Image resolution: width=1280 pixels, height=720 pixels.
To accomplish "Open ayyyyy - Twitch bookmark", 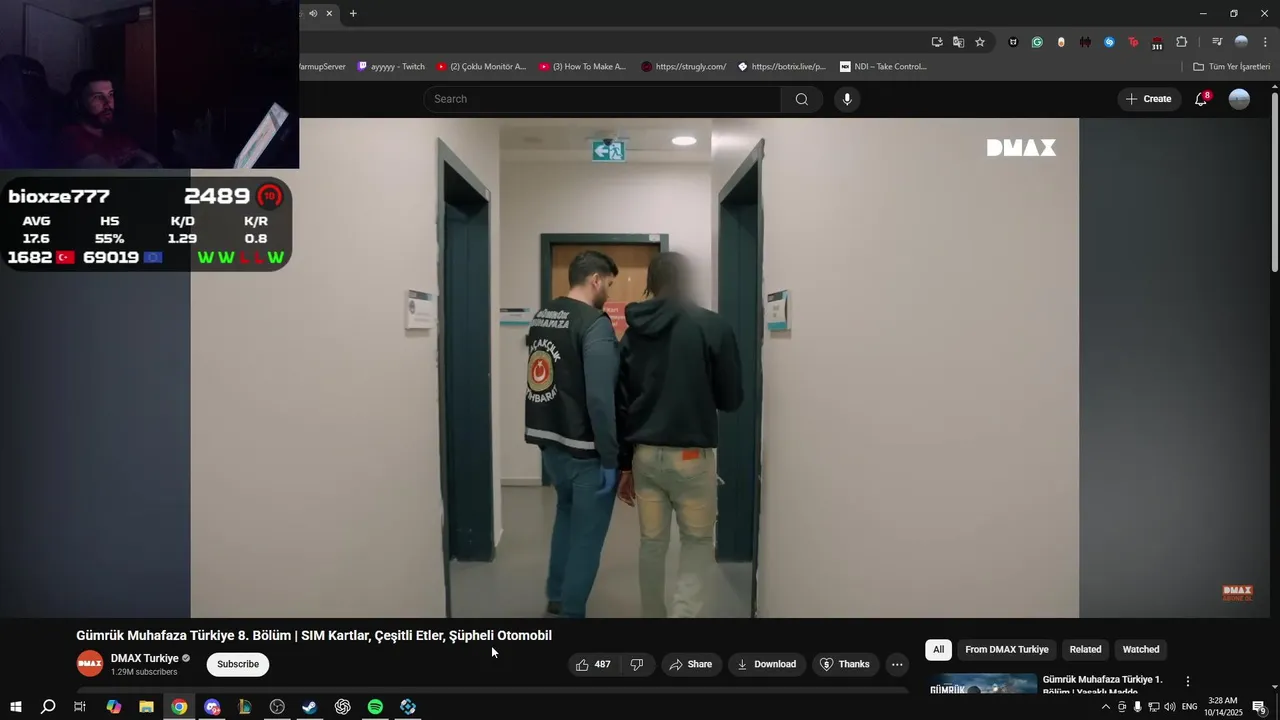I will (x=391, y=67).
